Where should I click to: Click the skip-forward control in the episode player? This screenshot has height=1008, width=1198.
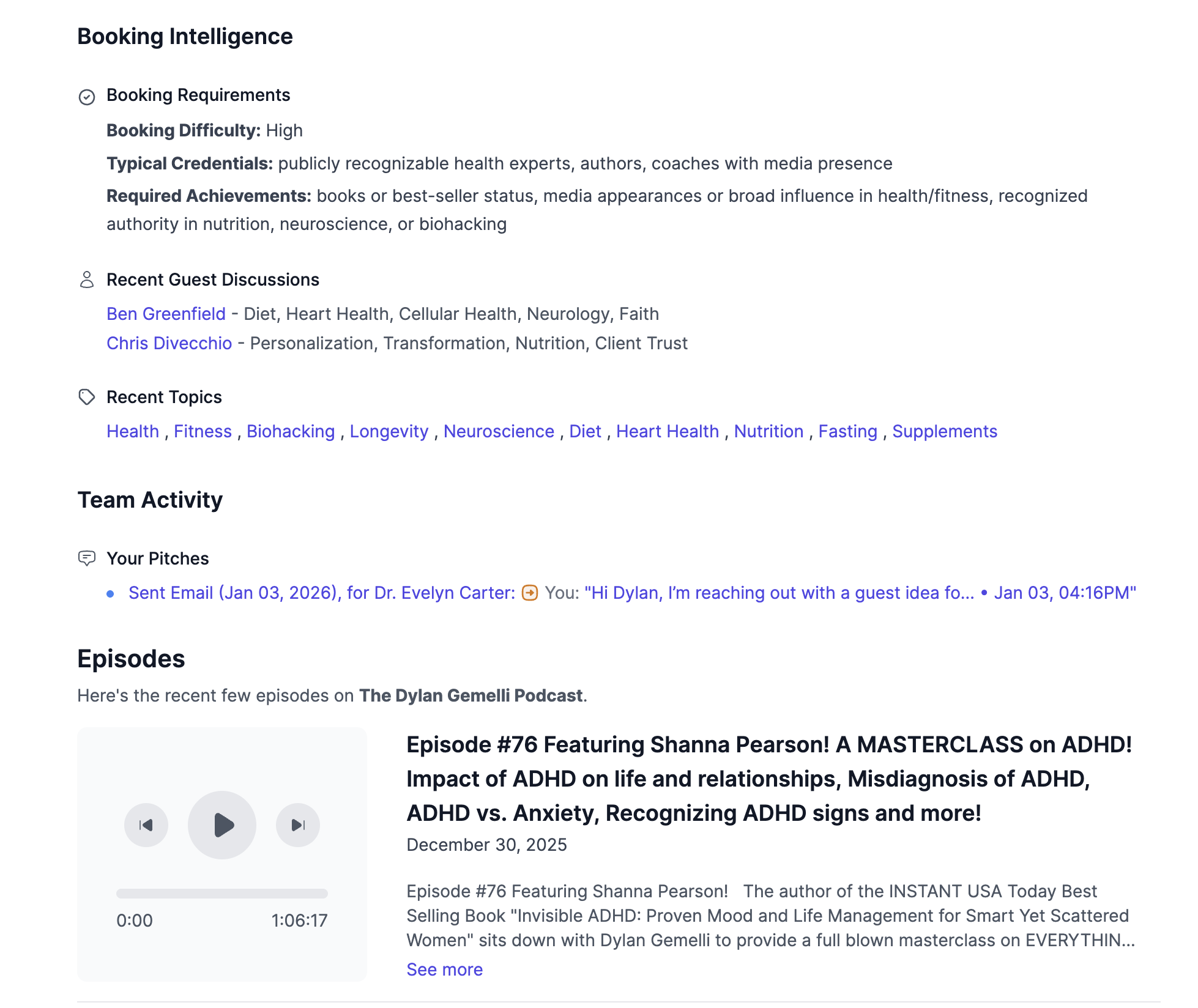coord(298,825)
